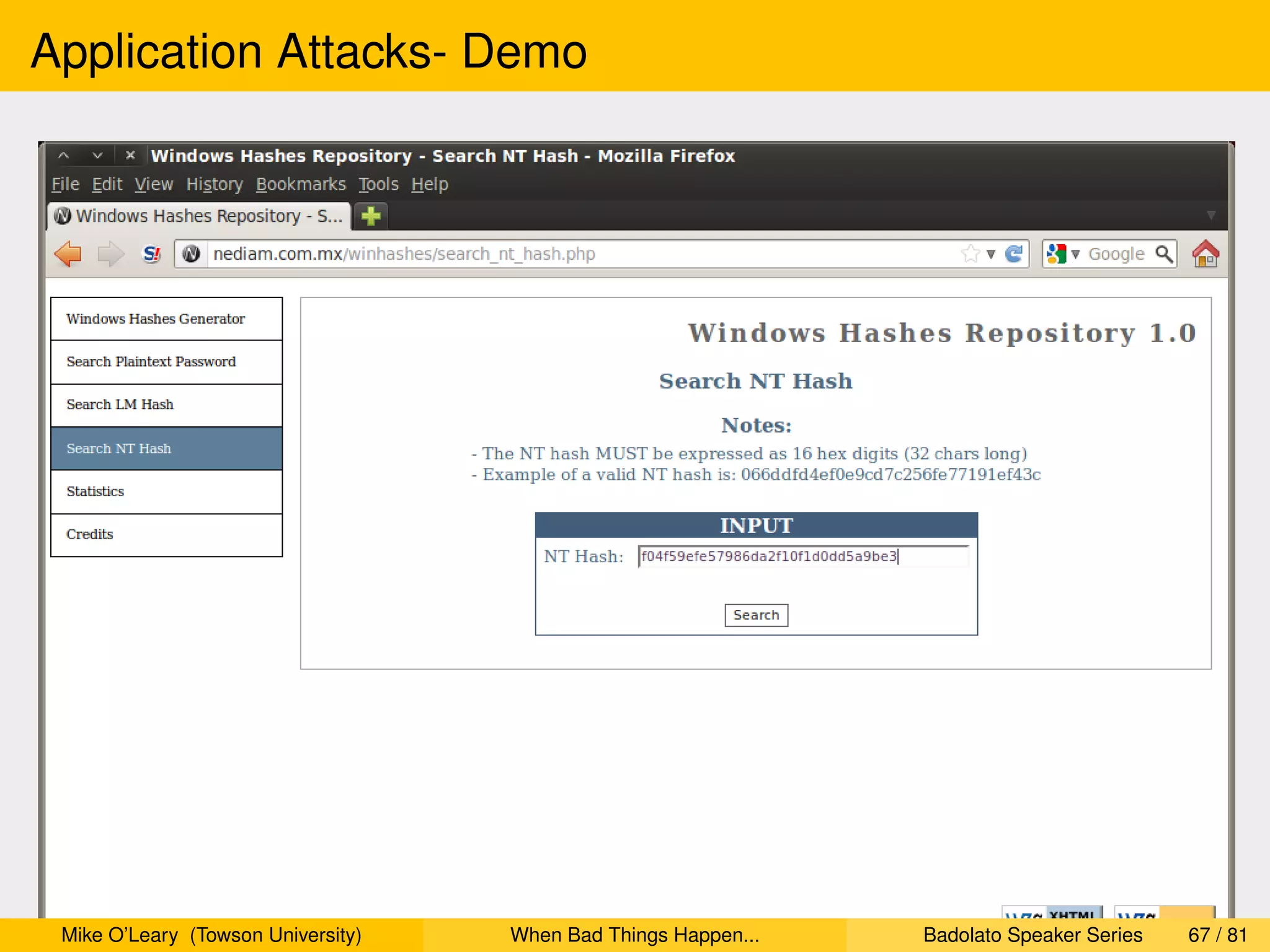The height and width of the screenshot is (952, 1270).
Task: Click the Search button
Action: [x=756, y=615]
